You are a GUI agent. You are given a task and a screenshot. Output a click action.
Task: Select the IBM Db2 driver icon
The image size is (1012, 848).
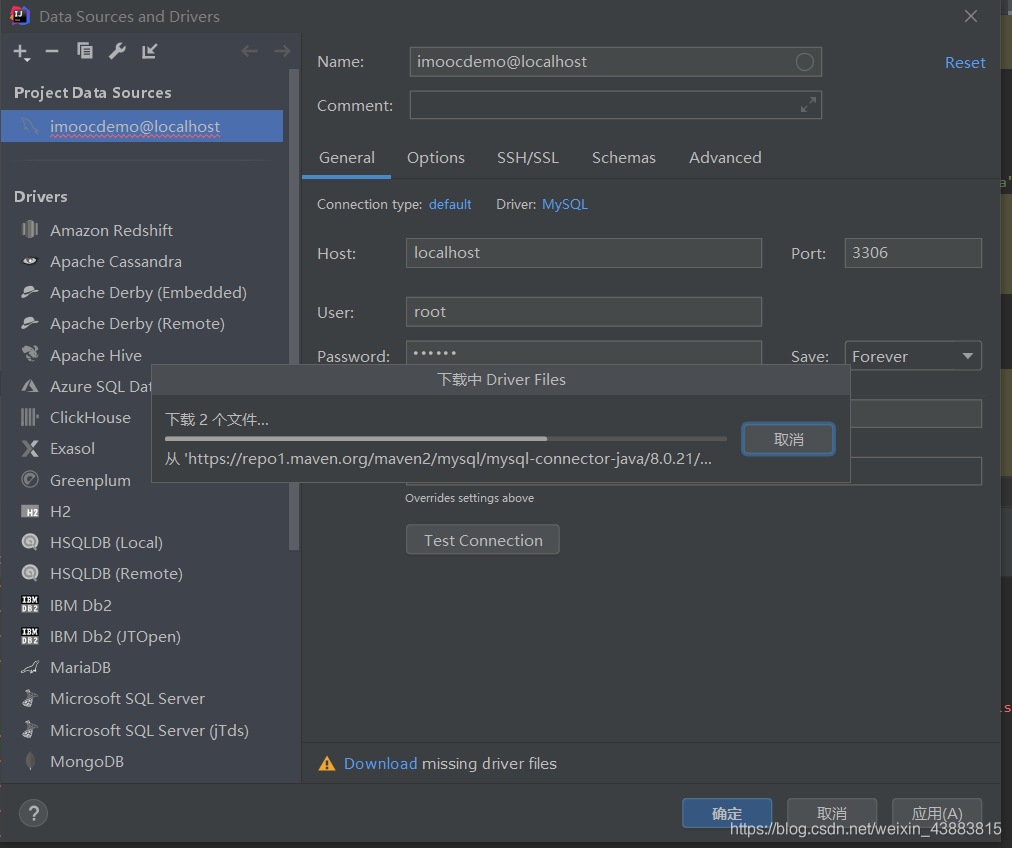point(30,604)
